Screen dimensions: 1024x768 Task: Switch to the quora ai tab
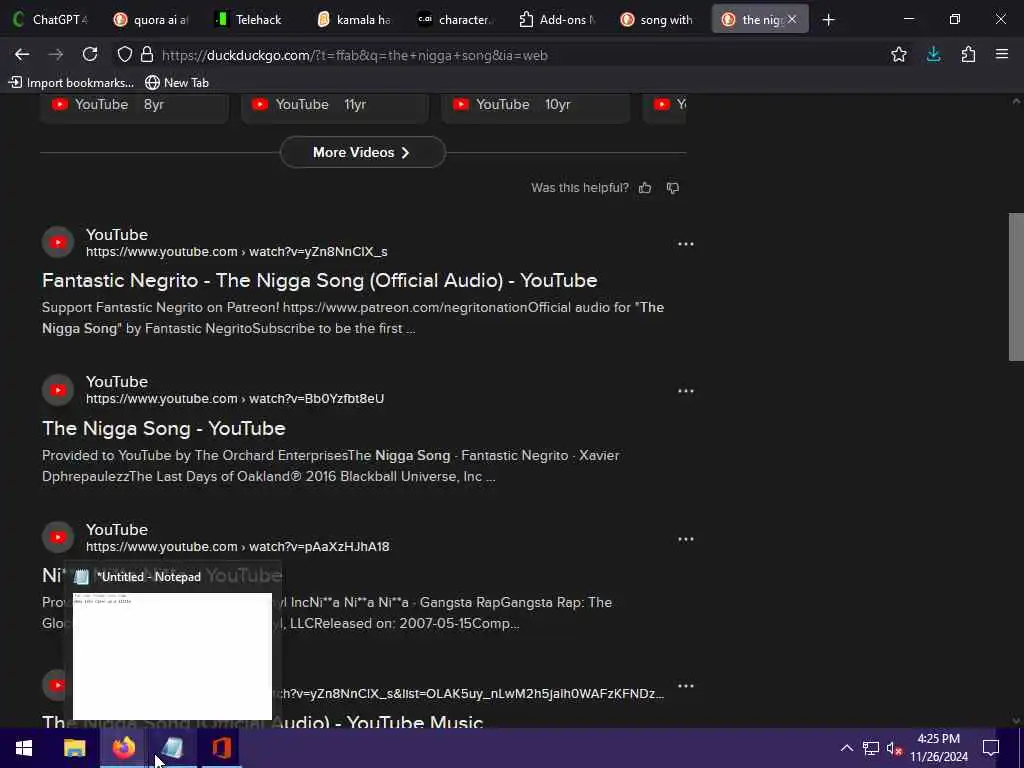[x=152, y=20]
